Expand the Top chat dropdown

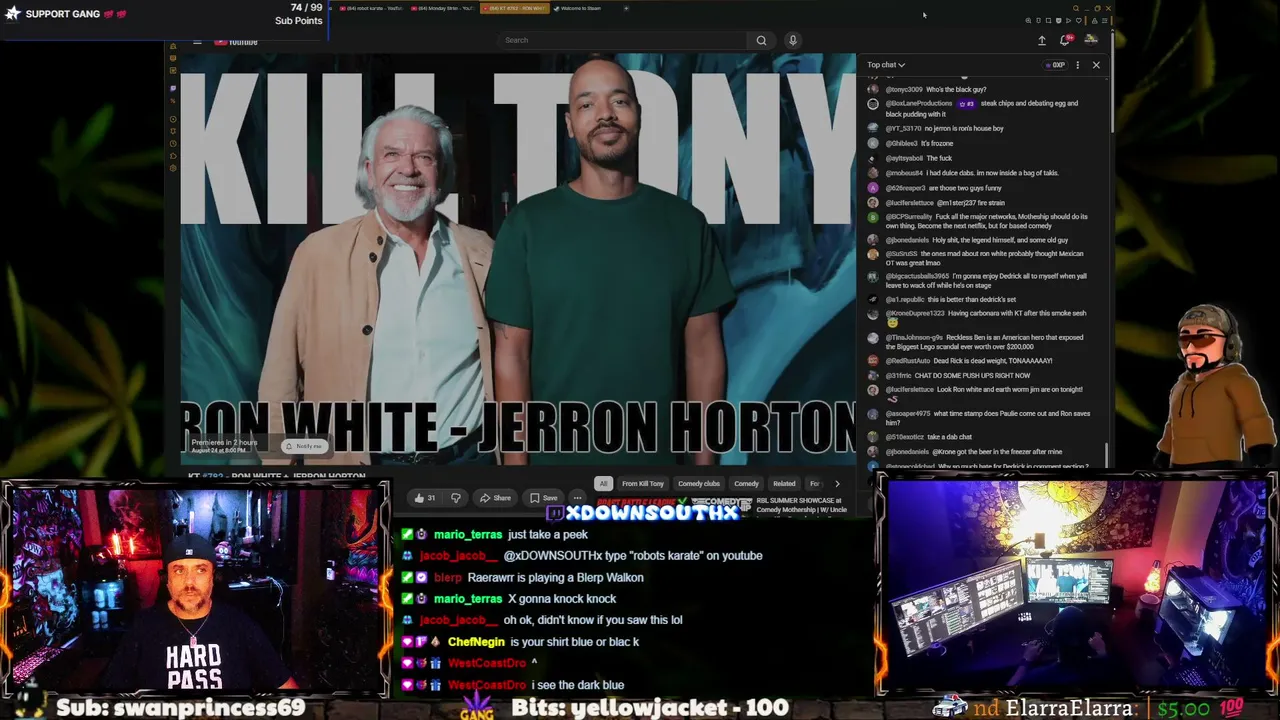click(x=886, y=65)
